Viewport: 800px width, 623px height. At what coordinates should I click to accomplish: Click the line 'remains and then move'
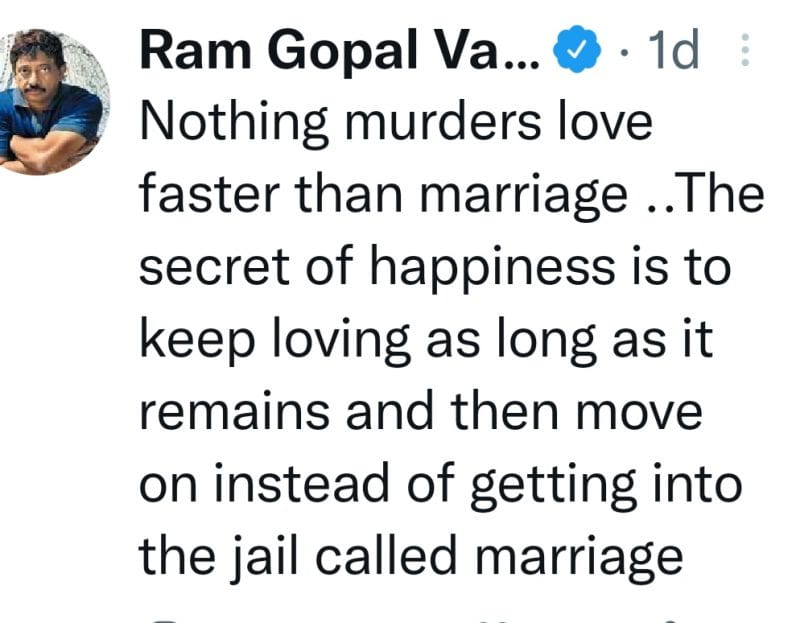pos(421,411)
